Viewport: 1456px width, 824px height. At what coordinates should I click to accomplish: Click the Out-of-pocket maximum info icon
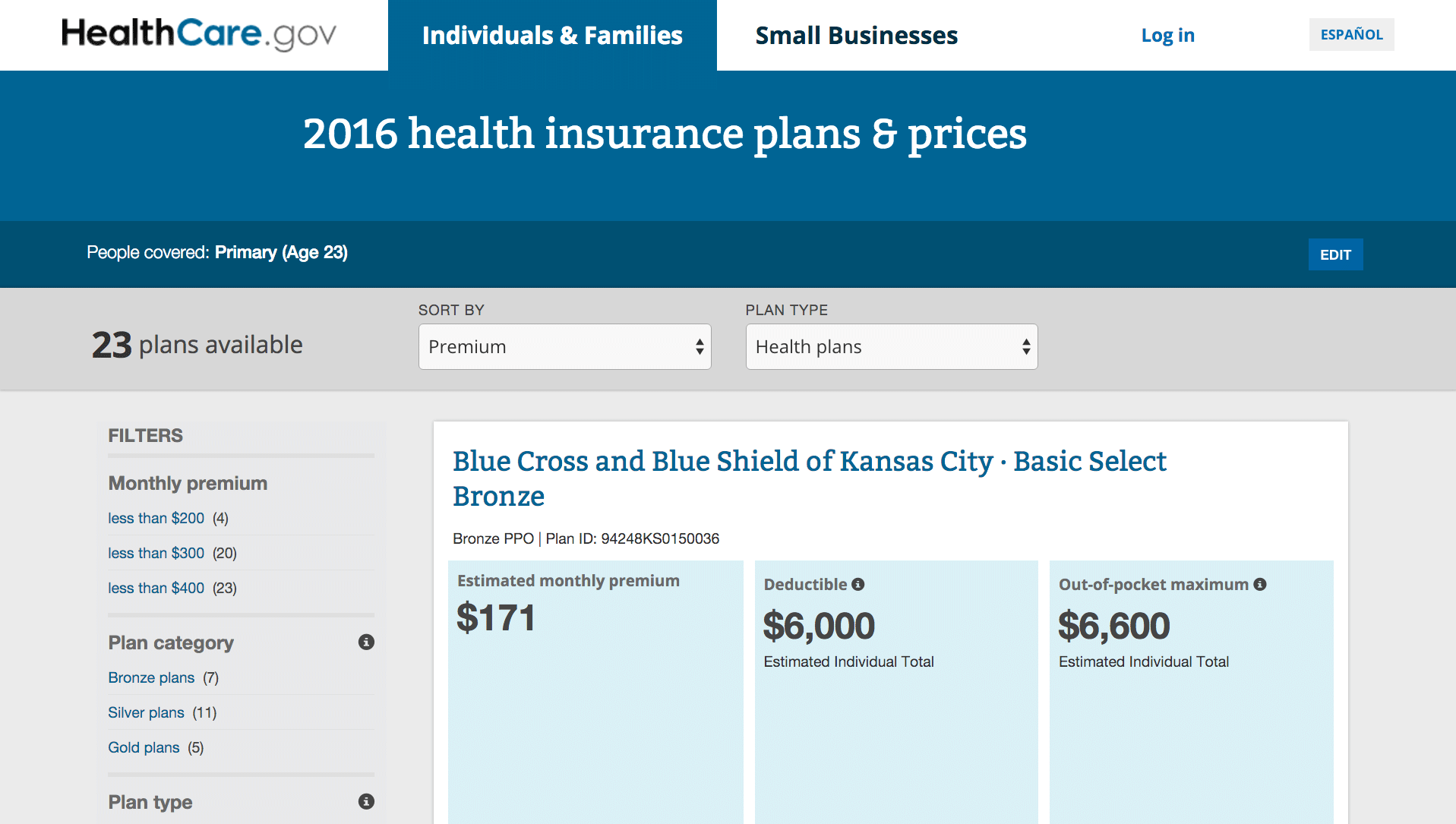point(1260,584)
